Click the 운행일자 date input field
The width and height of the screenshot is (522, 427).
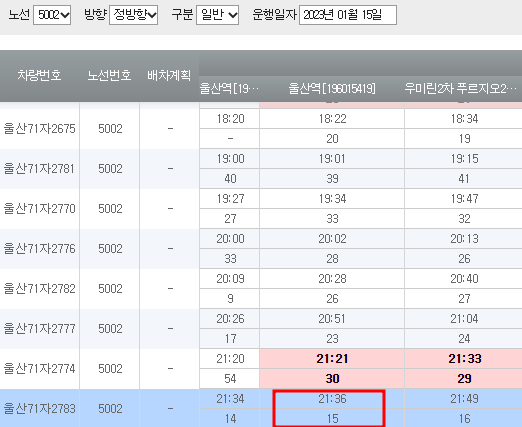(x=348, y=15)
